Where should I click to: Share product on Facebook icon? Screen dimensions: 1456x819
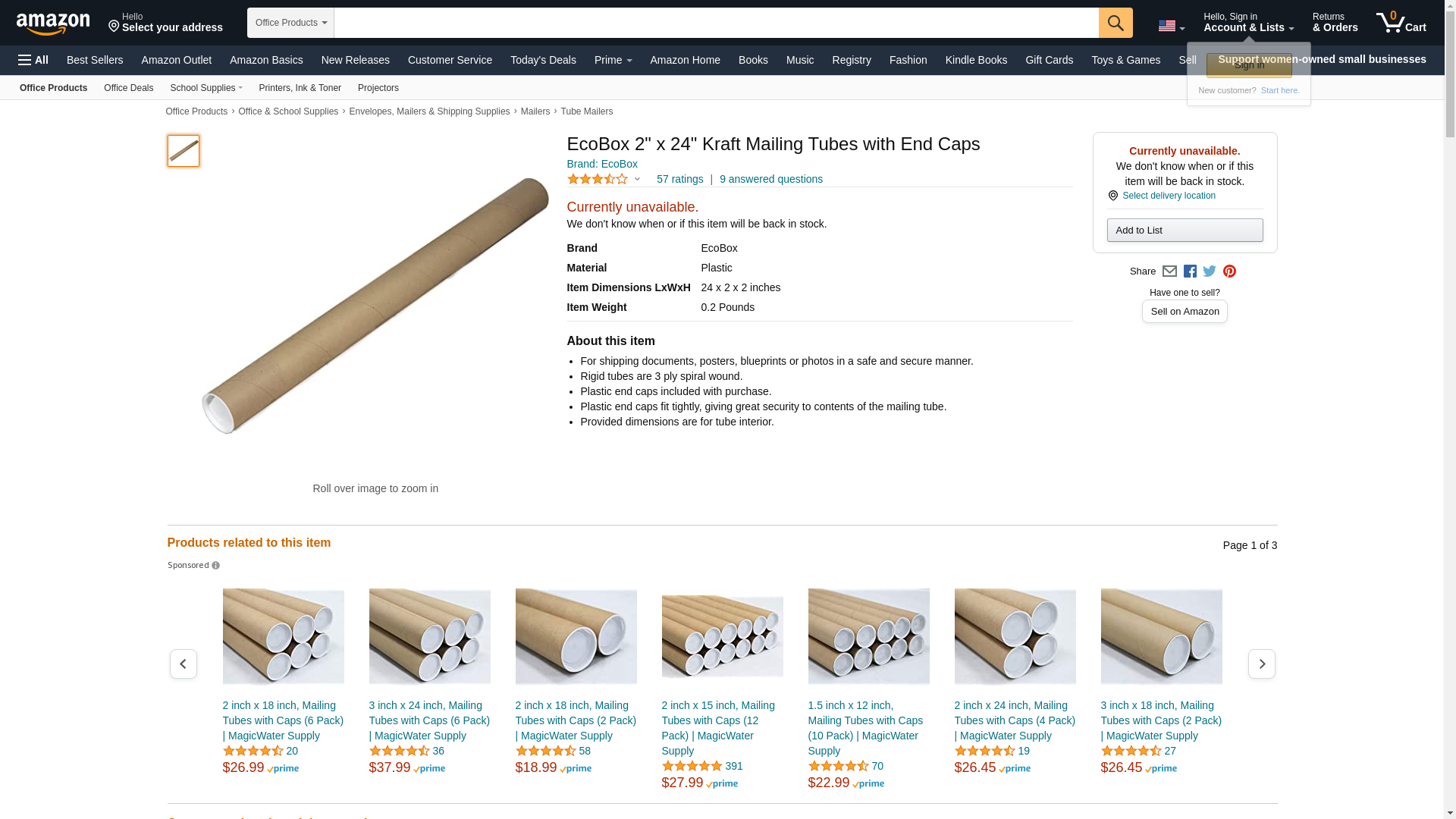1190,271
